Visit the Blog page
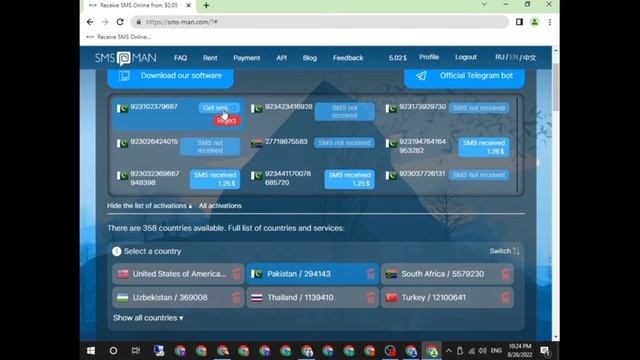 click(310, 58)
